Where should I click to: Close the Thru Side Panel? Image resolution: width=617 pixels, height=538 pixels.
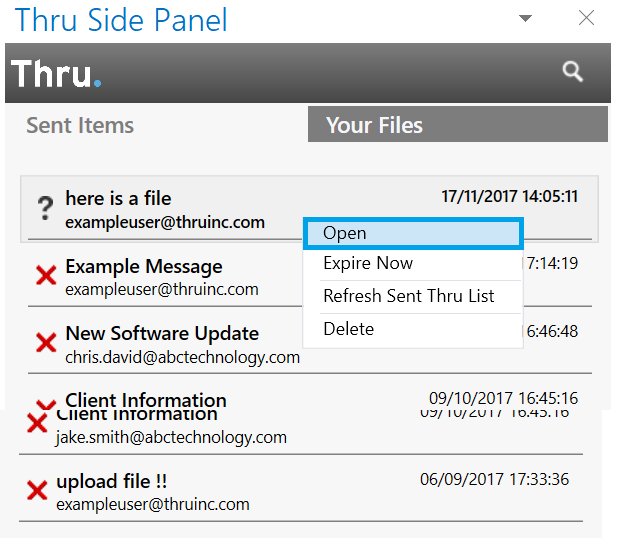(x=587, y=18)
